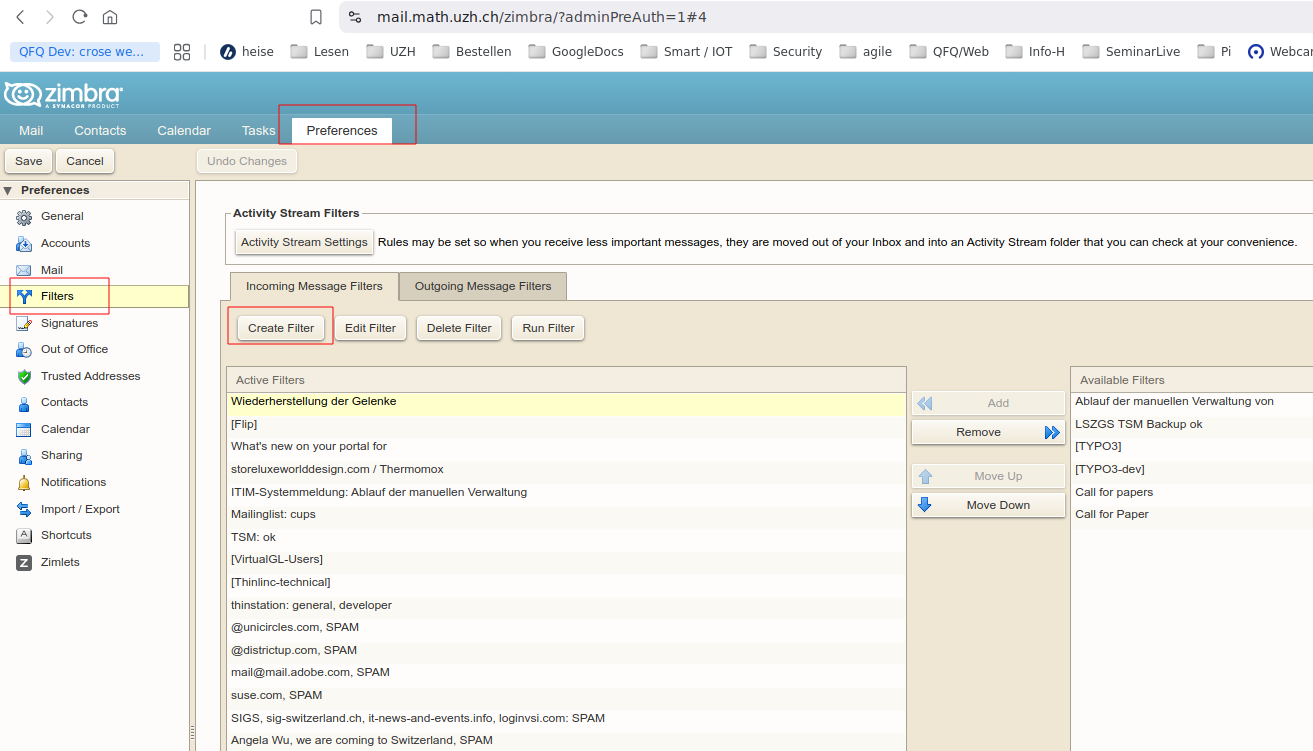1313x751 pixels.
Task: Open browser apps grid icon
Action: [x=182, y=52]
